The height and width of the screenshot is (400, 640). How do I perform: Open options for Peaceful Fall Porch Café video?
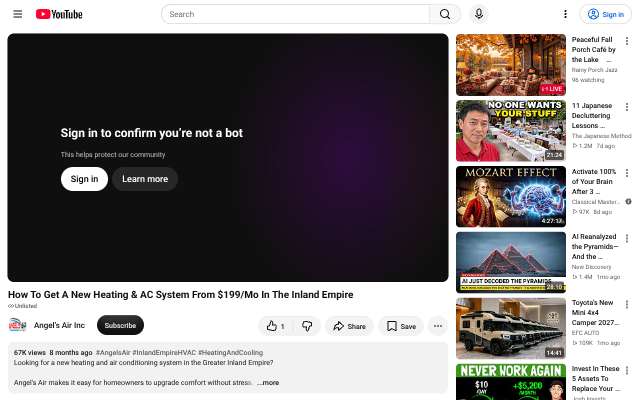tap(627, 41)
